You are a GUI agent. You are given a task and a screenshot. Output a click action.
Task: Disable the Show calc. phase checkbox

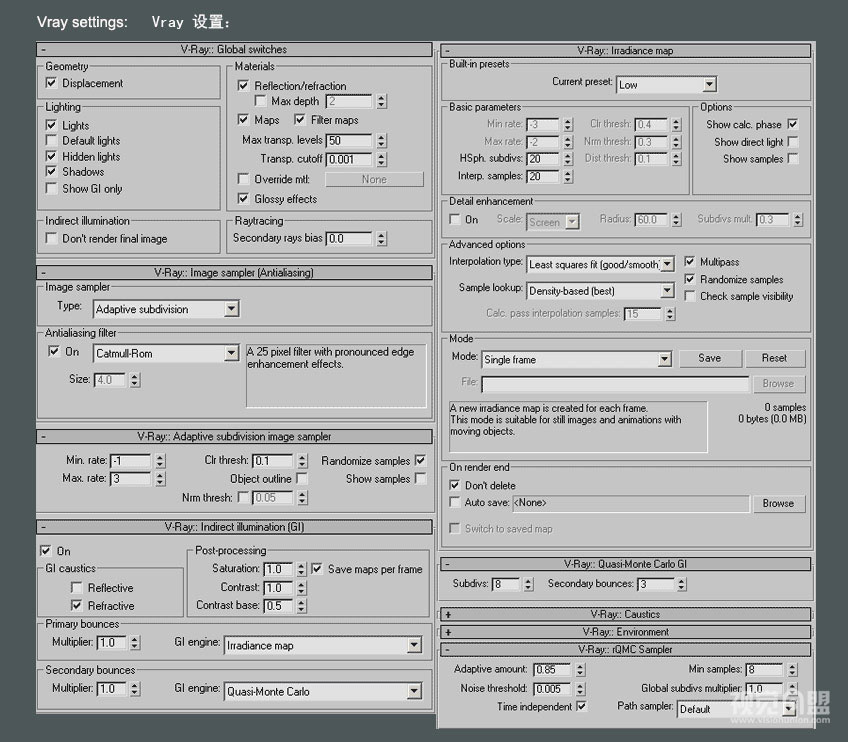793,125
